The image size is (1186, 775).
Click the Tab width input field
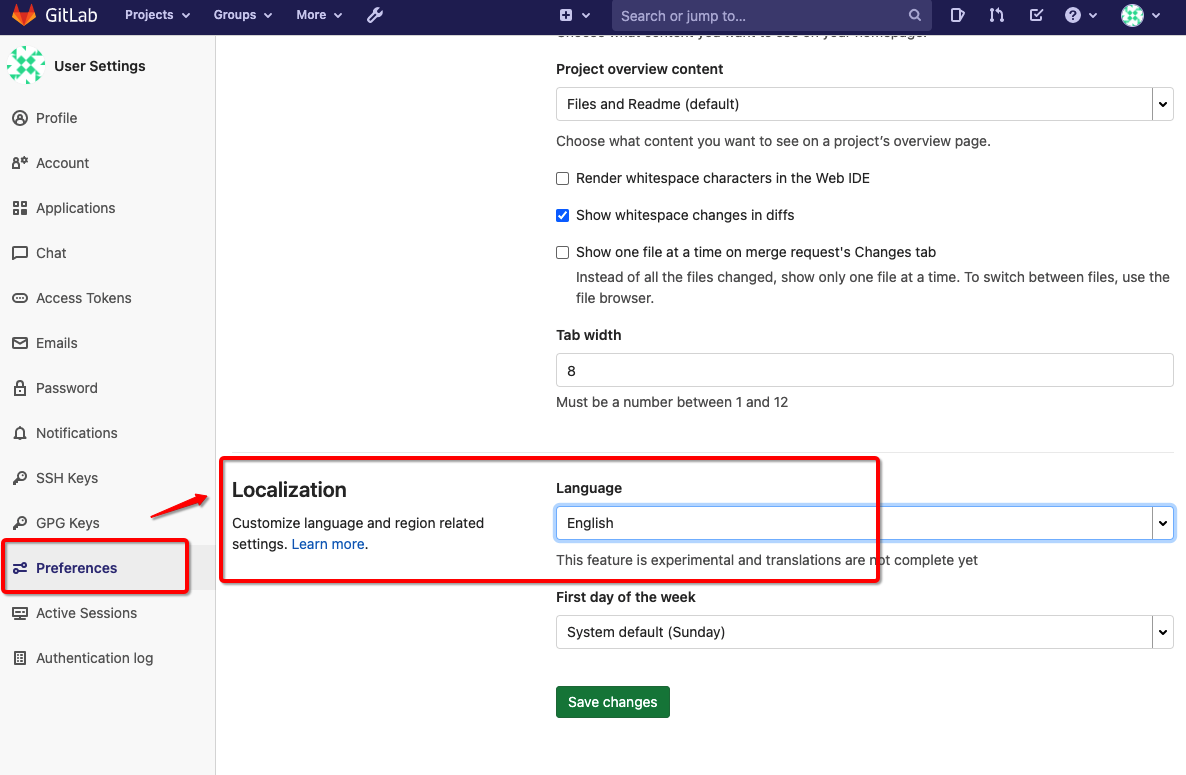click(x=864, y=370)
